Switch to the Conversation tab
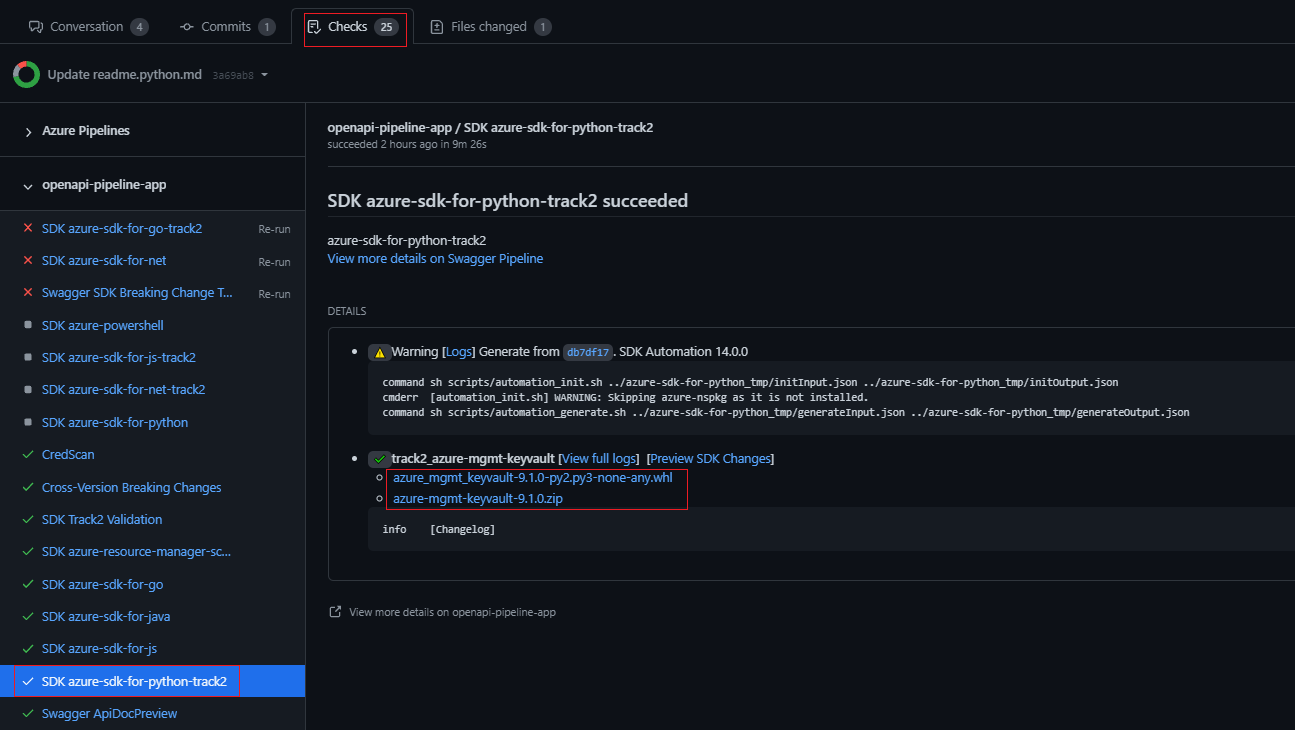Image resolution: width=1295 pixels, height=730 pixels. (x=88, y=27)
